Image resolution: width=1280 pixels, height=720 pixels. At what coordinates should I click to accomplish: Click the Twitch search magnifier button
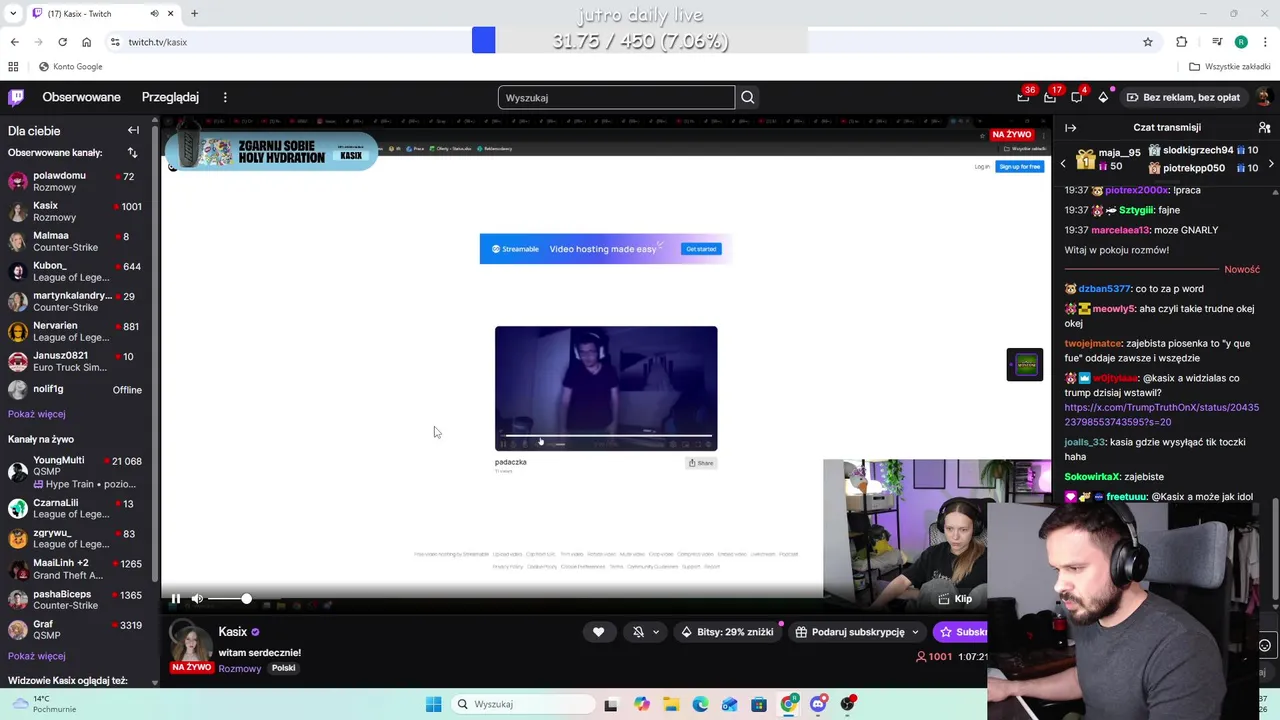[x=748, y=97]
